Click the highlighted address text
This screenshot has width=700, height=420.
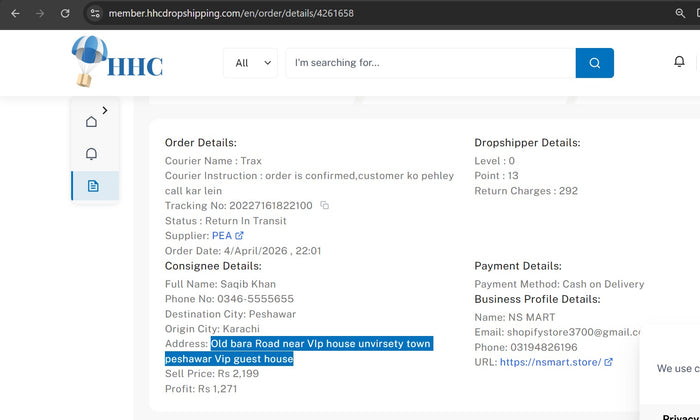pyautogui.click(x=299, y=351)
